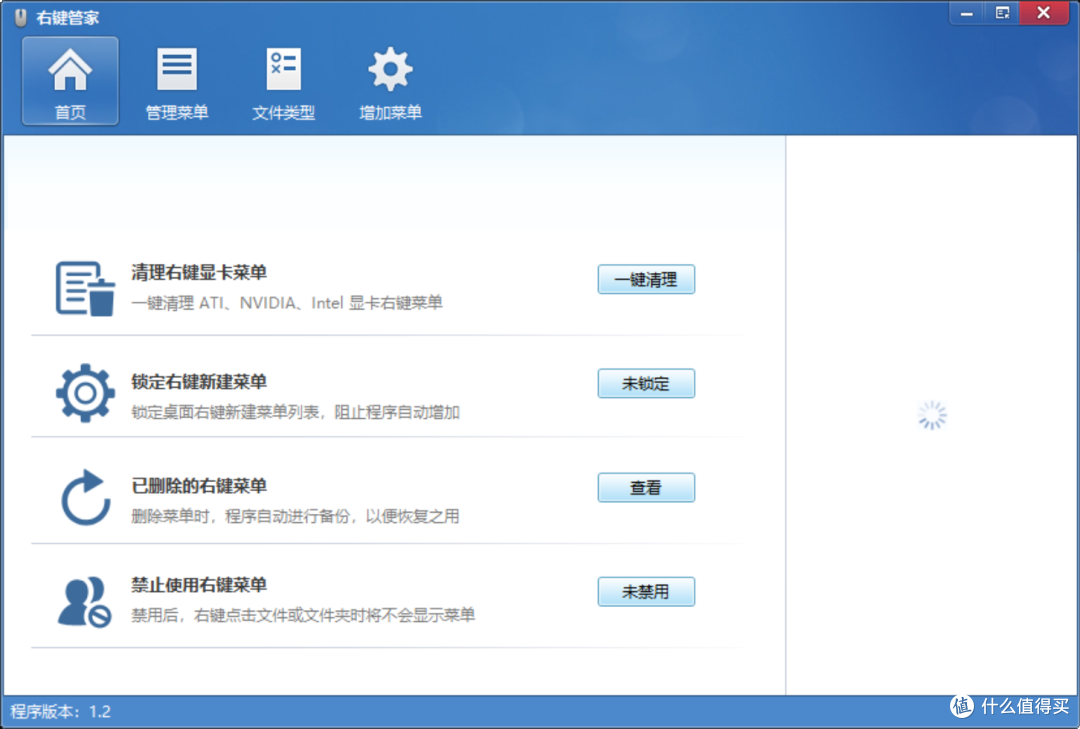This screenshot has height=729, width=1080.
Task: Click the 未禁用 disable status button
Action: tap(646, 592)
